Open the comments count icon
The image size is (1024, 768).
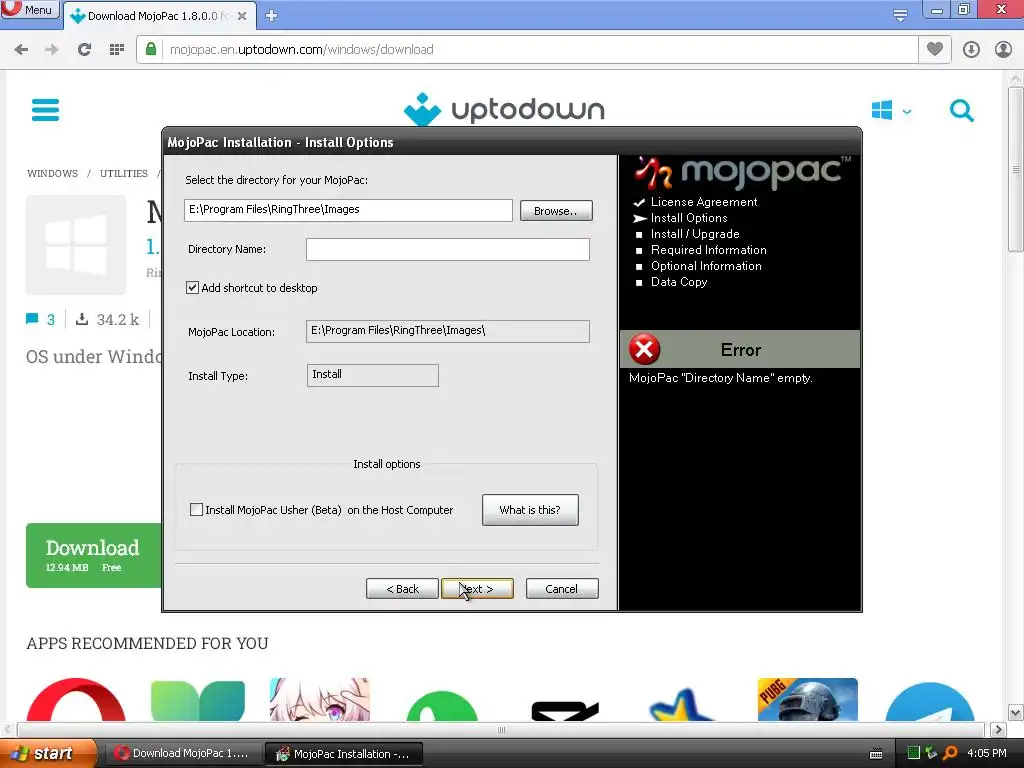(x=32, y=319)
